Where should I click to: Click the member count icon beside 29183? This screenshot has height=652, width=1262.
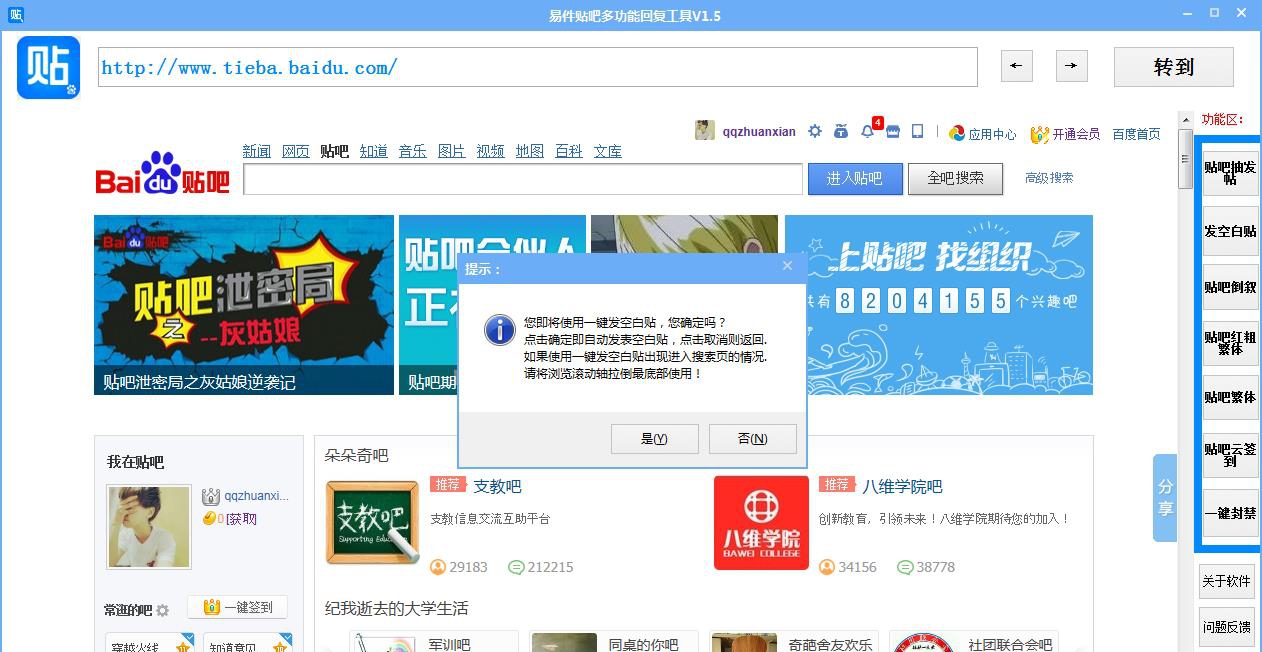click(x=437, y=567)
